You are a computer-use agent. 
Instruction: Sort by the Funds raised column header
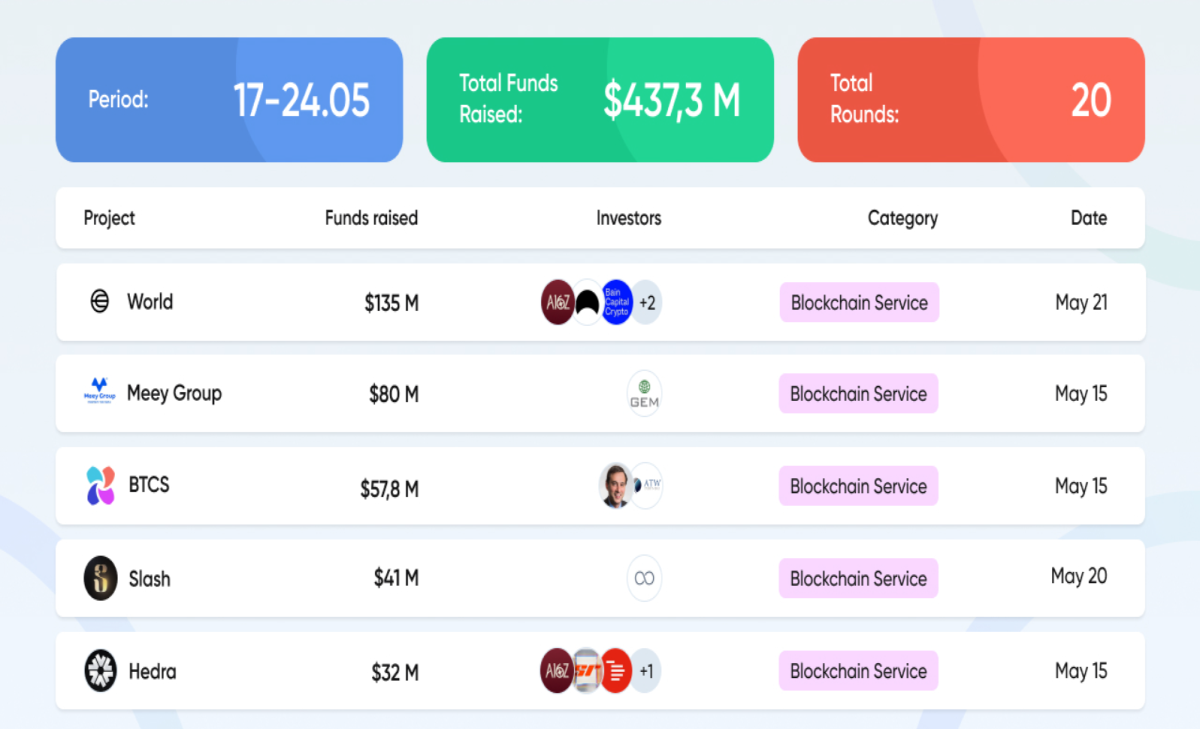tap(371, 217)
